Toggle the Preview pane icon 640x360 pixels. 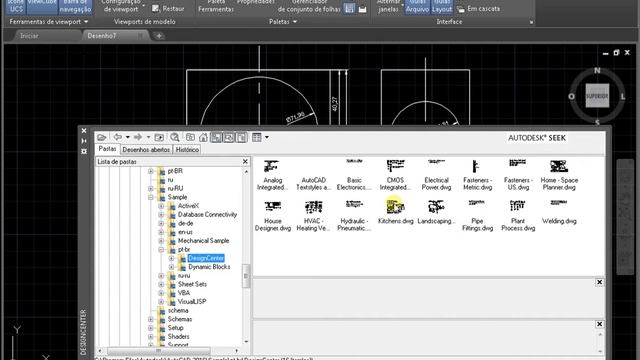coord(229,138)
